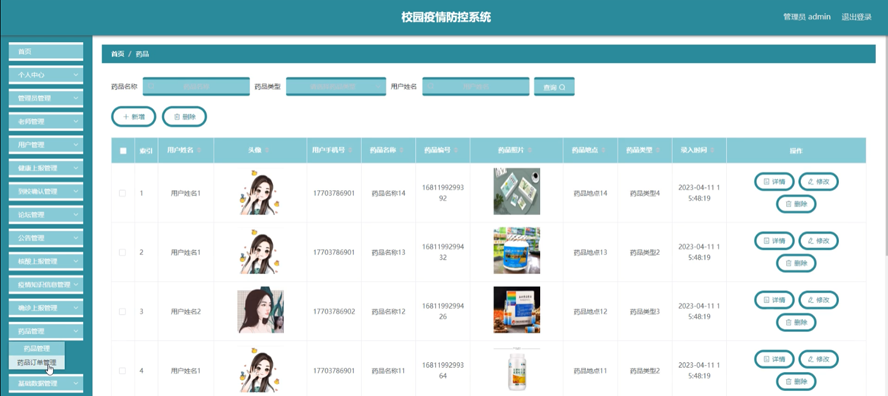Viewport: 888px width, 396px height.
Task: Expand 老师管理 sidebar menu
Action: click(x=46, y=121)
